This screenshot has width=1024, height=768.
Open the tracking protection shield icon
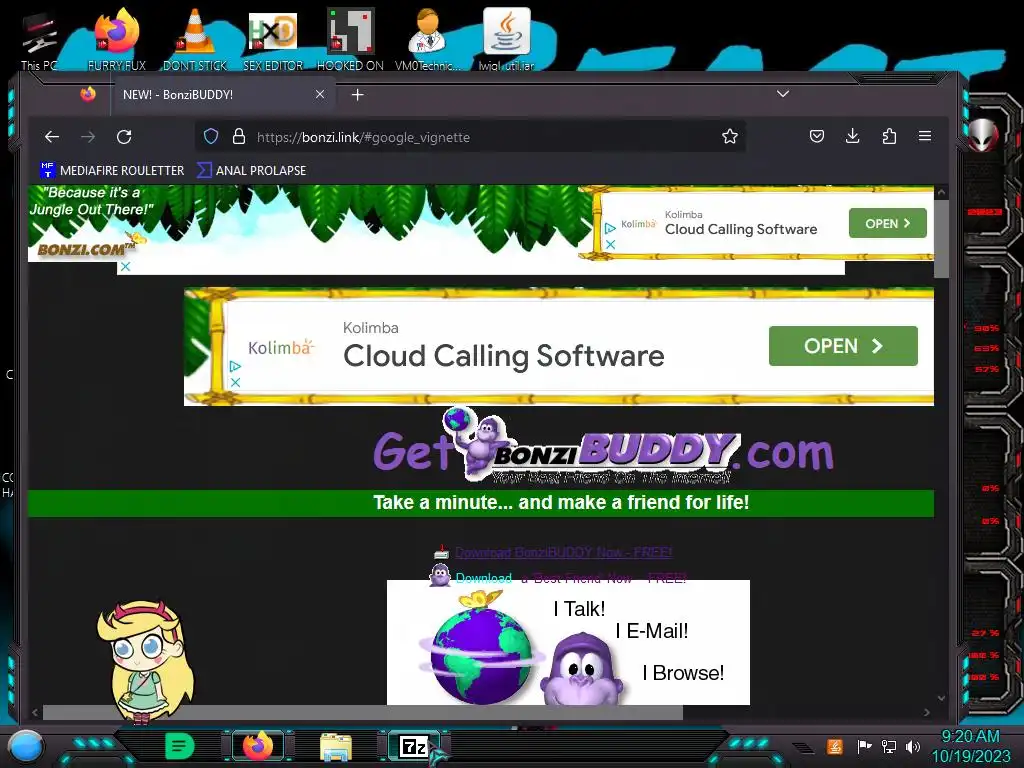point(210,136)
